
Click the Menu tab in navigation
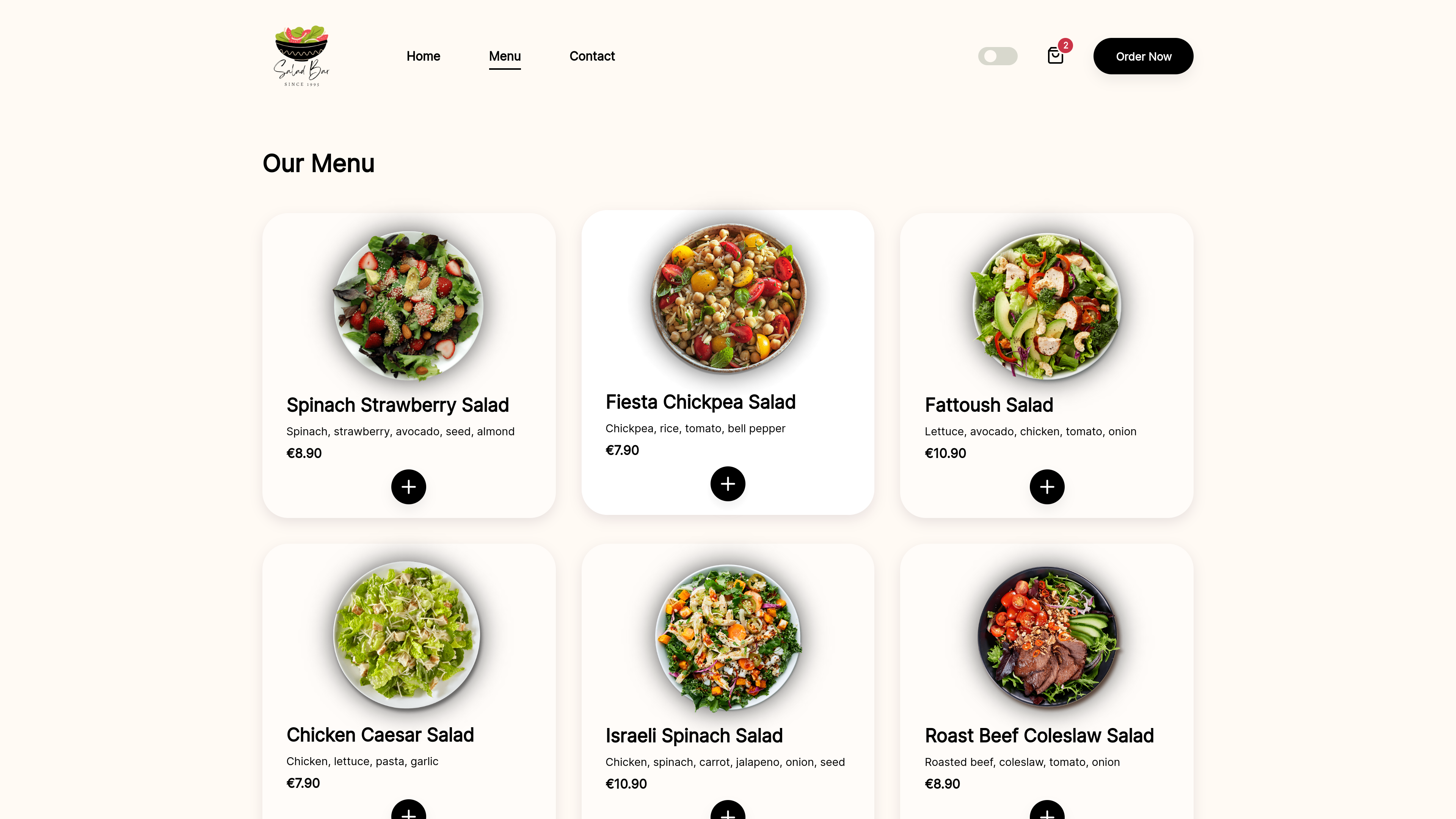coord(504,56)
